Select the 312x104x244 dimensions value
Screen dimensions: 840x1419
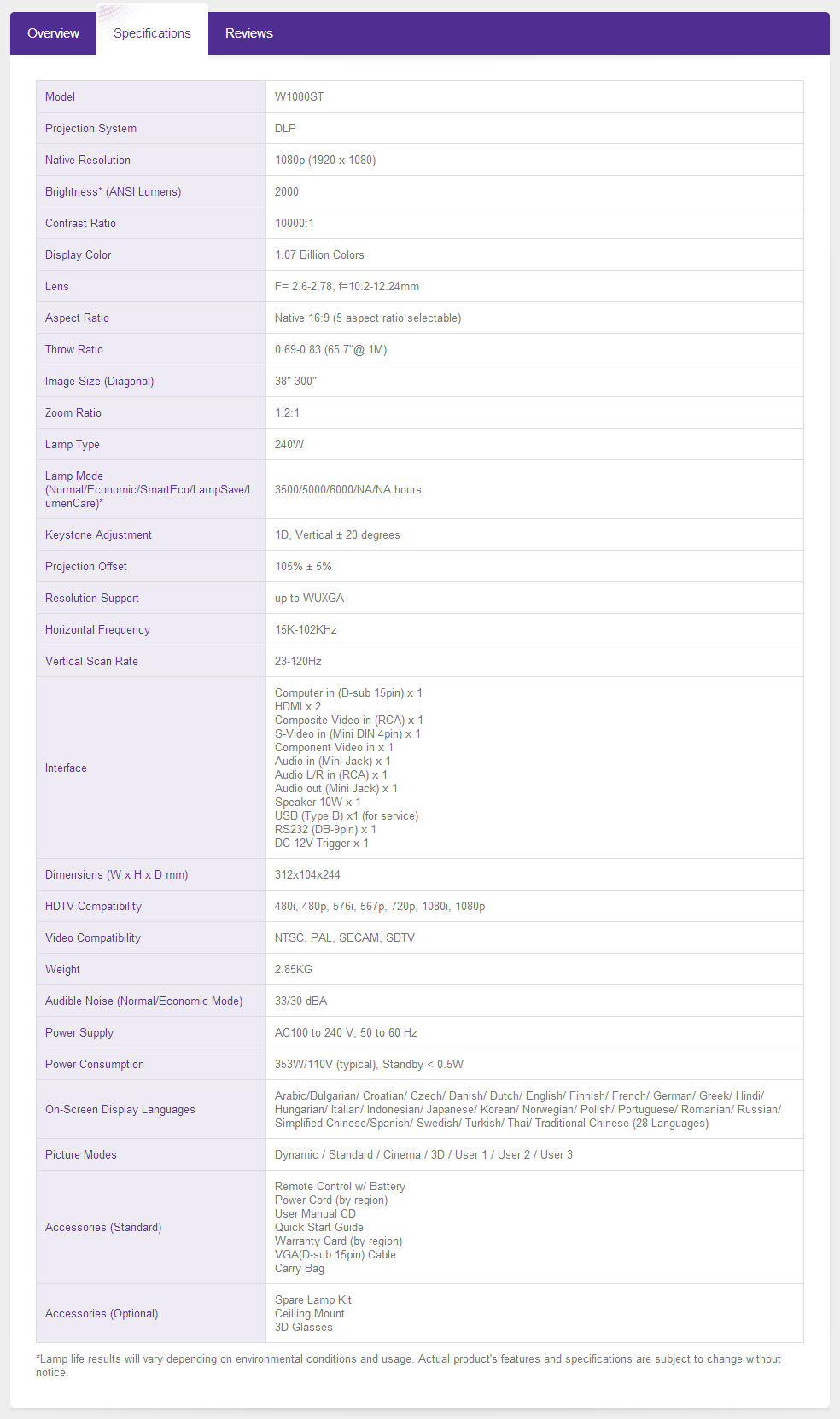[307, 874]
